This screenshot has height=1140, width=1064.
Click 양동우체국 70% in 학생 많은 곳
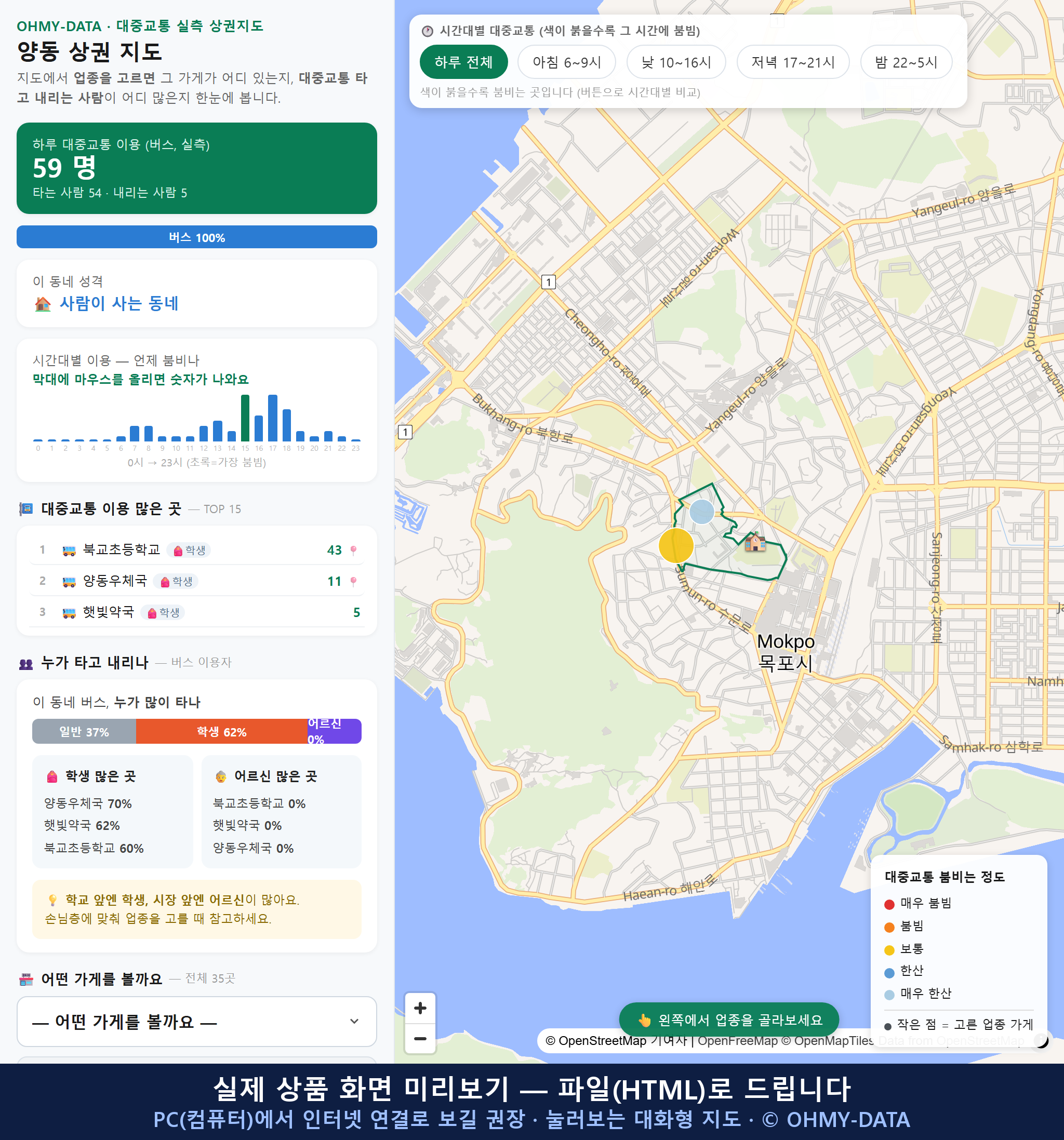(88, 803)
